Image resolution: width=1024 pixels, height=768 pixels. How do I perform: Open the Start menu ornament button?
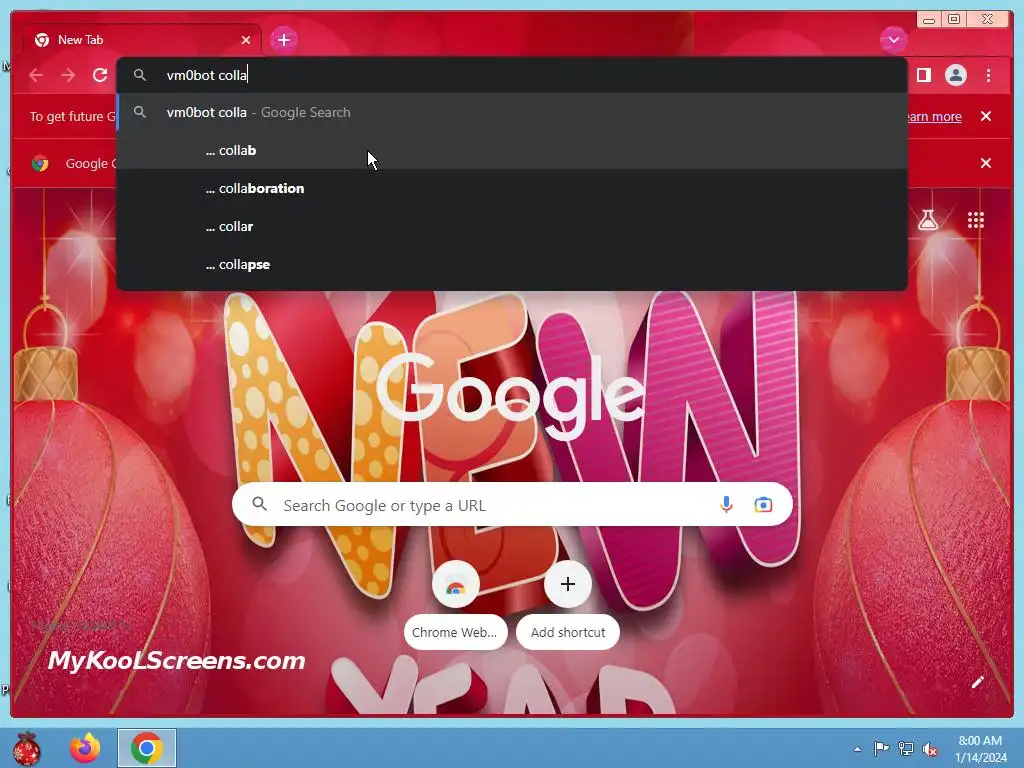(27, 748)
